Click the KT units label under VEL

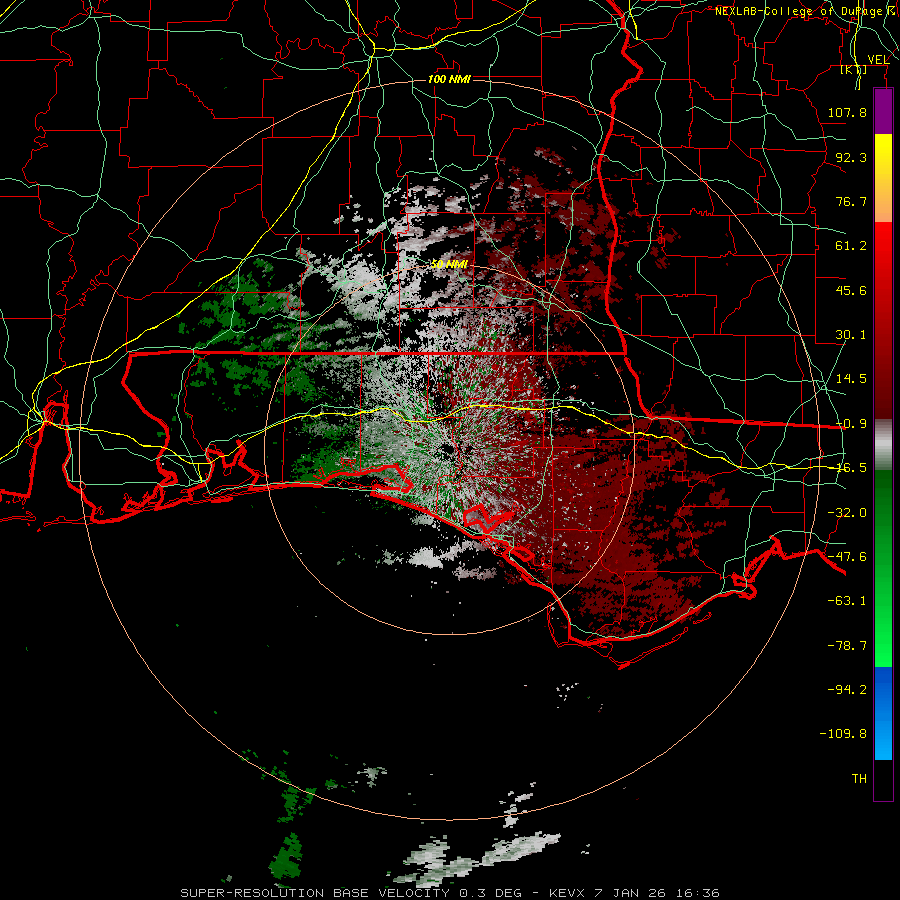pyautogui.click(x=854, y=70)
